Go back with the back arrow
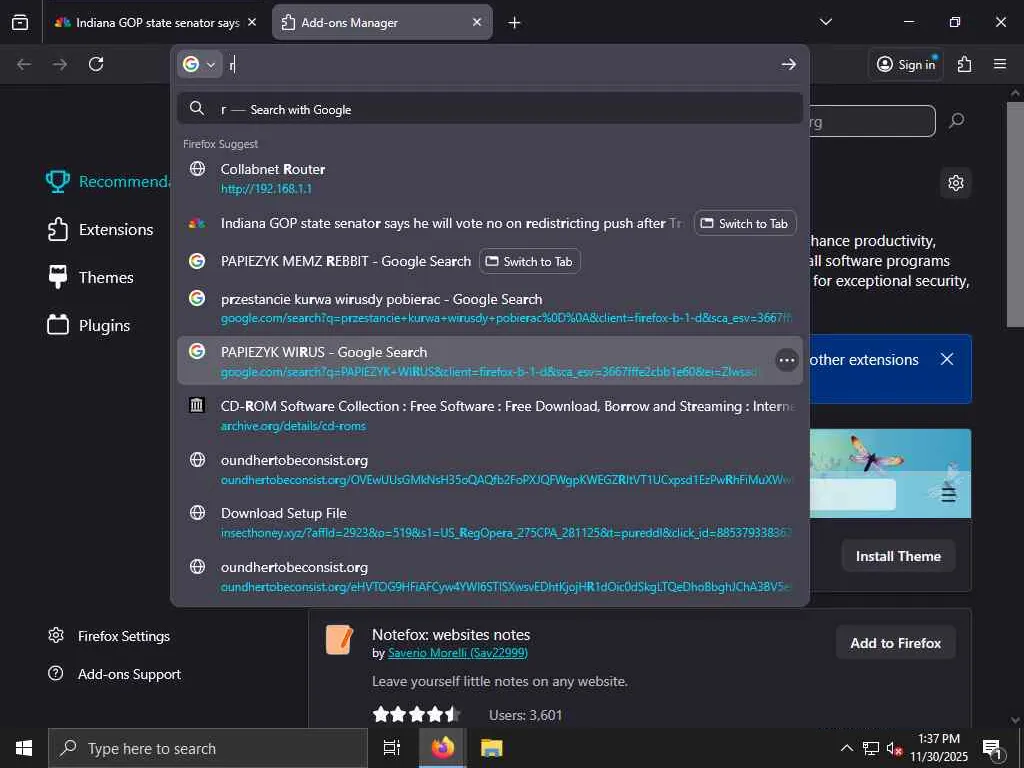1024x768 pixels. [24, 64]
